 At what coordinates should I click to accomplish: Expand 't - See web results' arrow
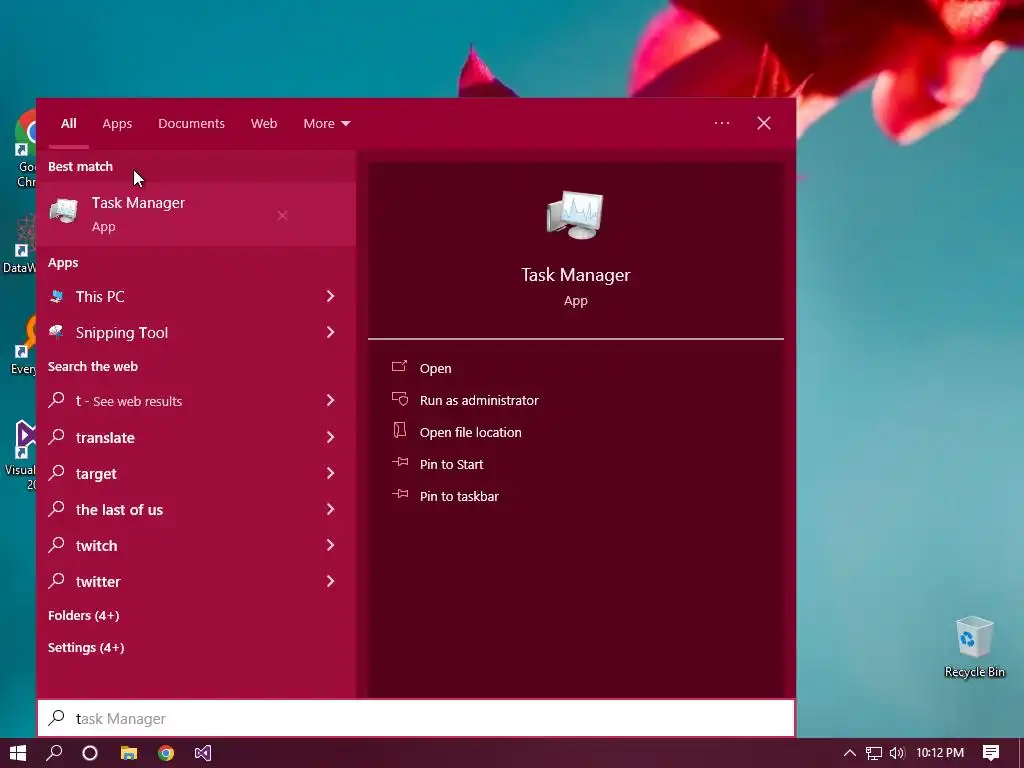[x=330, y=400]
